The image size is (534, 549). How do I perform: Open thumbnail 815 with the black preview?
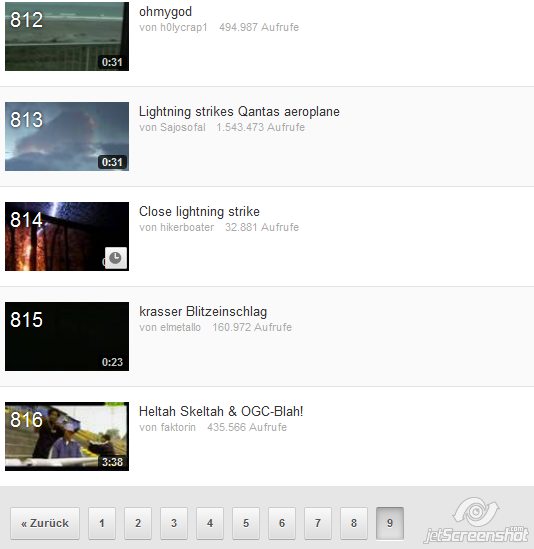tap(67, 336)
